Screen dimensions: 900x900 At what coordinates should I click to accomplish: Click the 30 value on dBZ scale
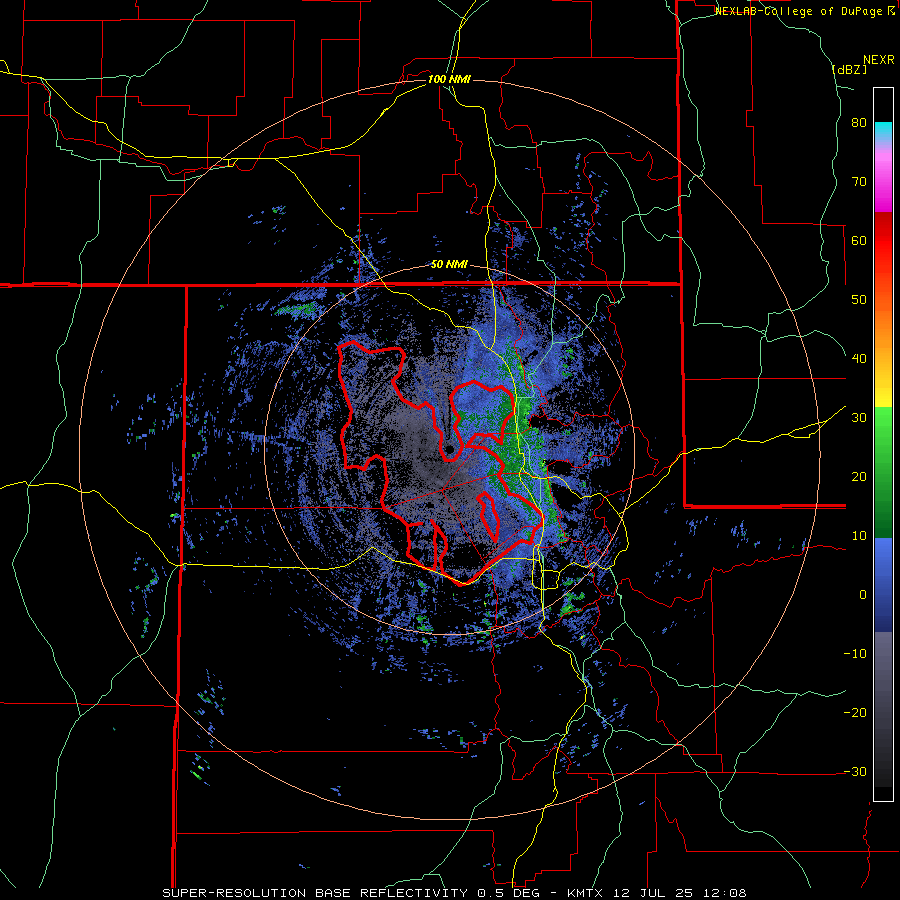click(859, 417)
